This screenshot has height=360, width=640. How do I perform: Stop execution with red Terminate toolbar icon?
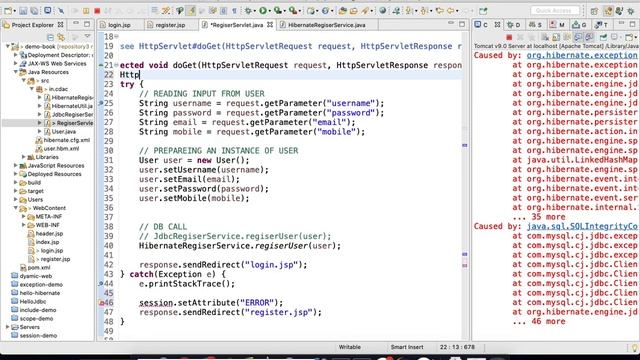click(97, 11)
